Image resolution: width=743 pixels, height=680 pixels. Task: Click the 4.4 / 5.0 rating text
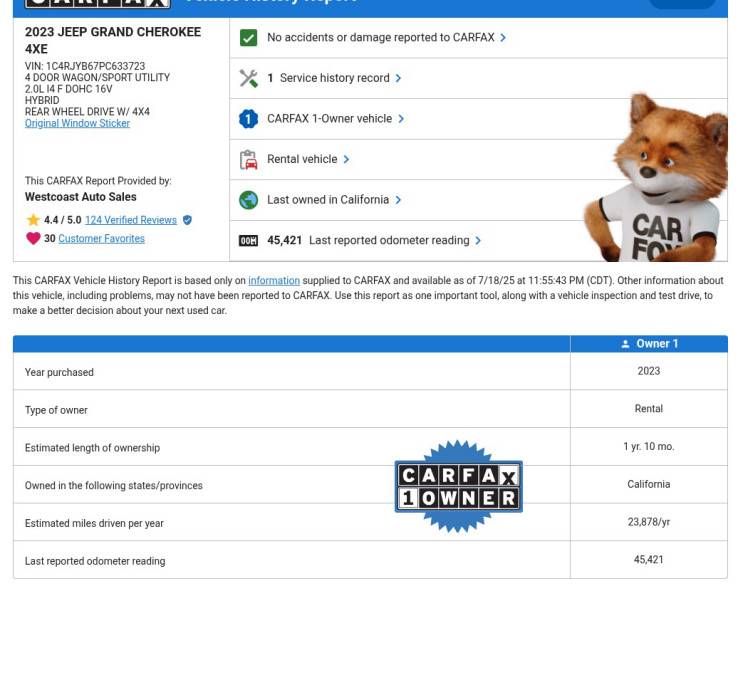click(x=63, y=220)
